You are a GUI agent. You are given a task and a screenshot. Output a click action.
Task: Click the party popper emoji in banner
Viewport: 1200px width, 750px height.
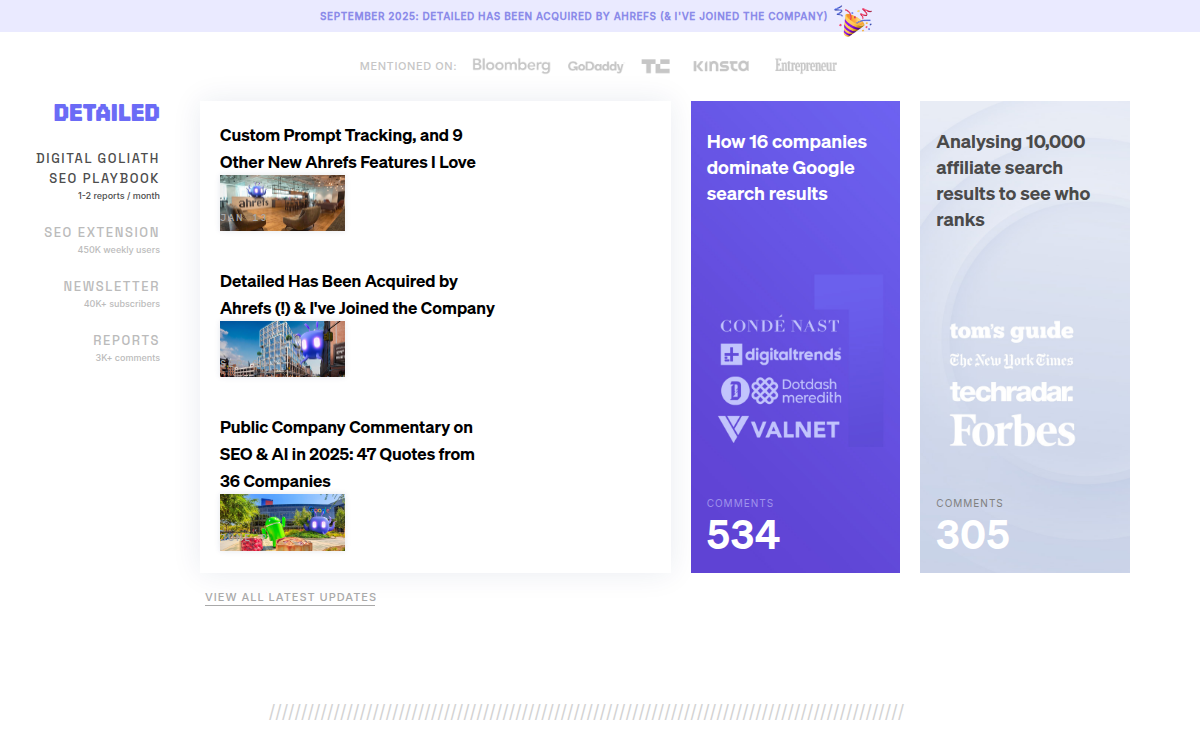click(x=852, y=19)
